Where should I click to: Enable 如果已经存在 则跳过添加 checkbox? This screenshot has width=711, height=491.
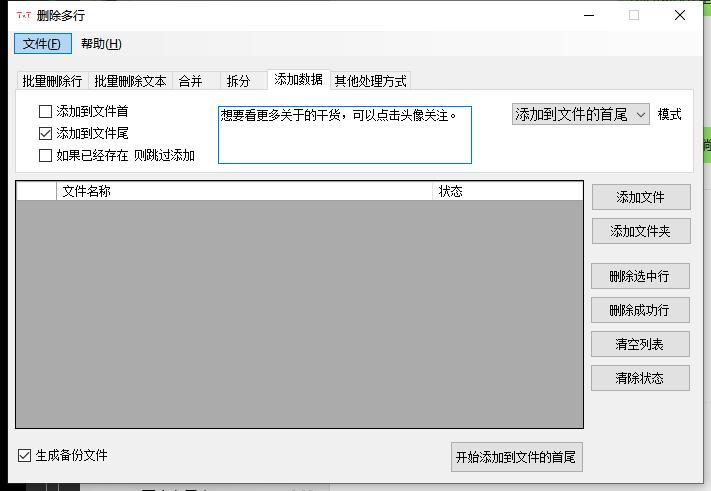45,155
